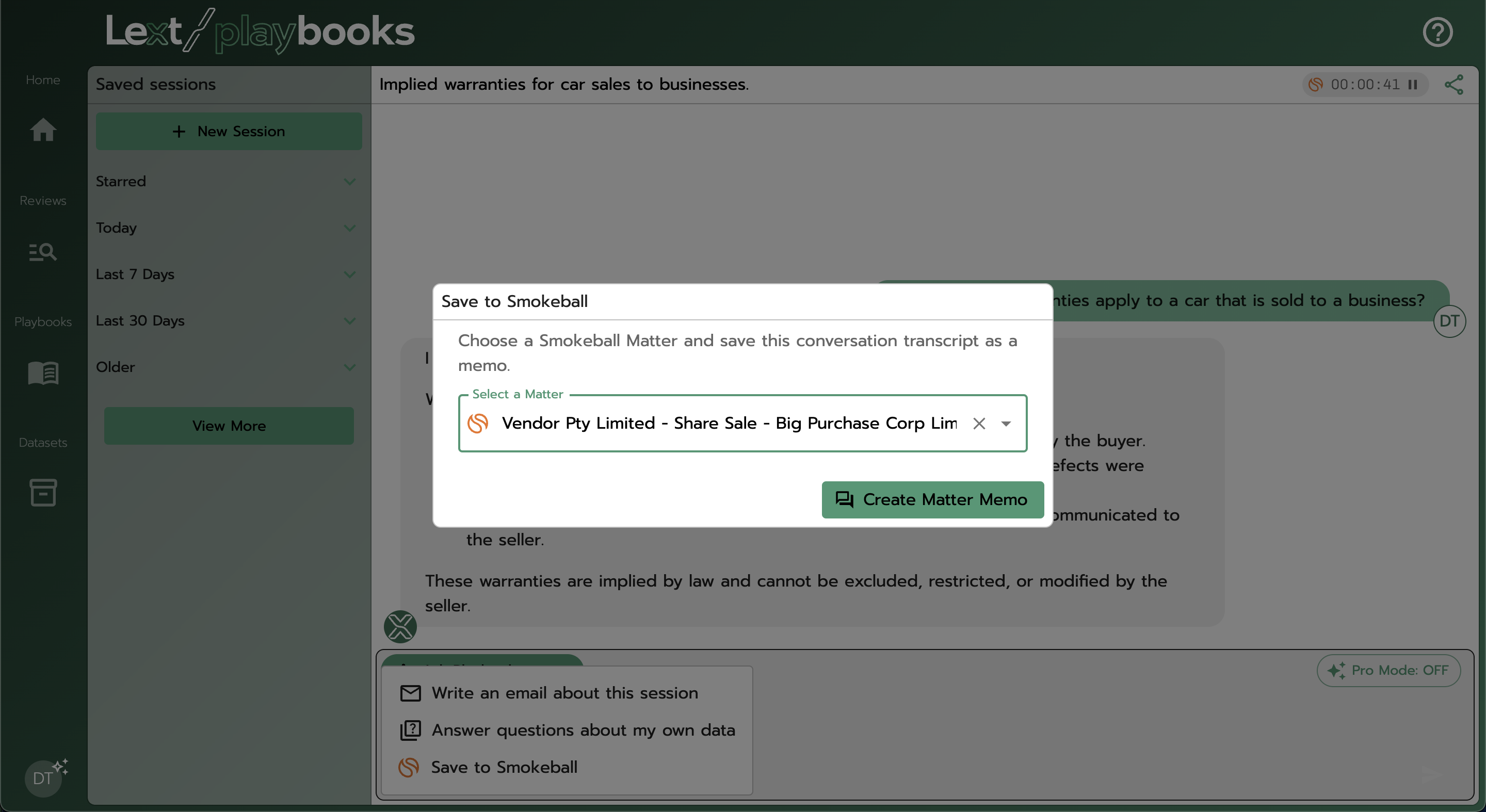
Task: Open DT user avatar in sidebar
Action: tap(43, 778)
